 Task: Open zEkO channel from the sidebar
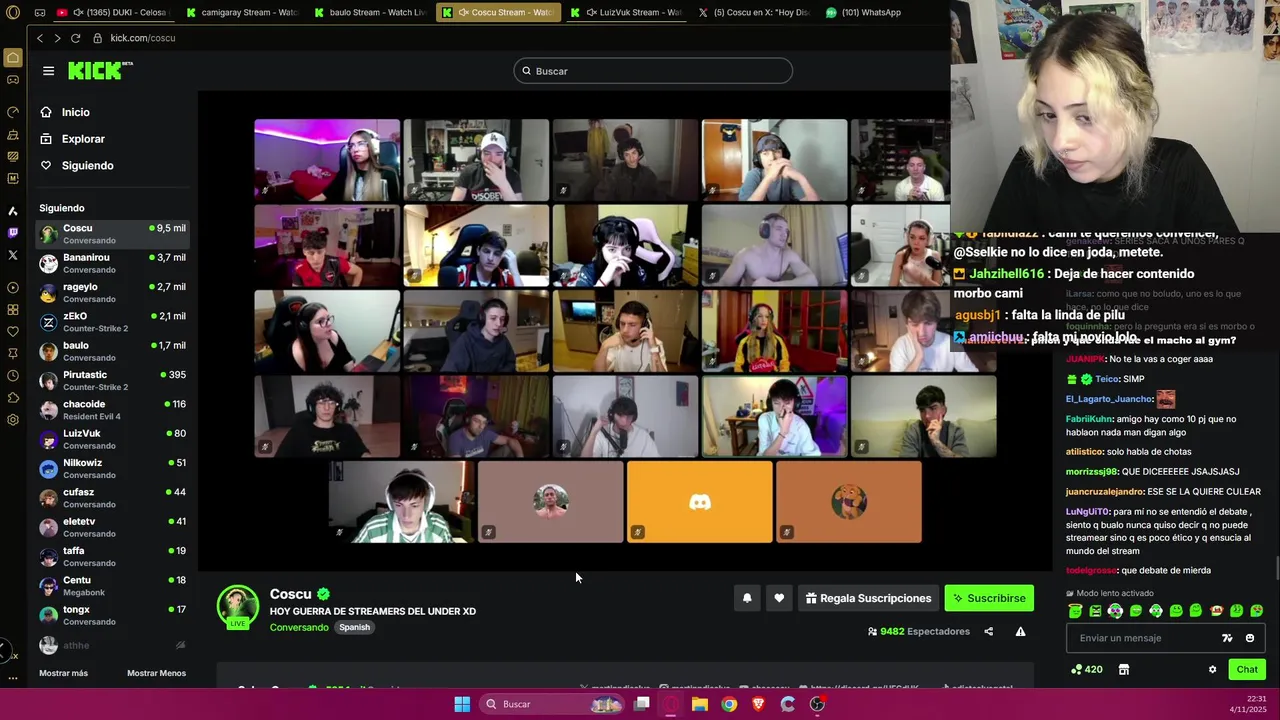pos(112,321)
